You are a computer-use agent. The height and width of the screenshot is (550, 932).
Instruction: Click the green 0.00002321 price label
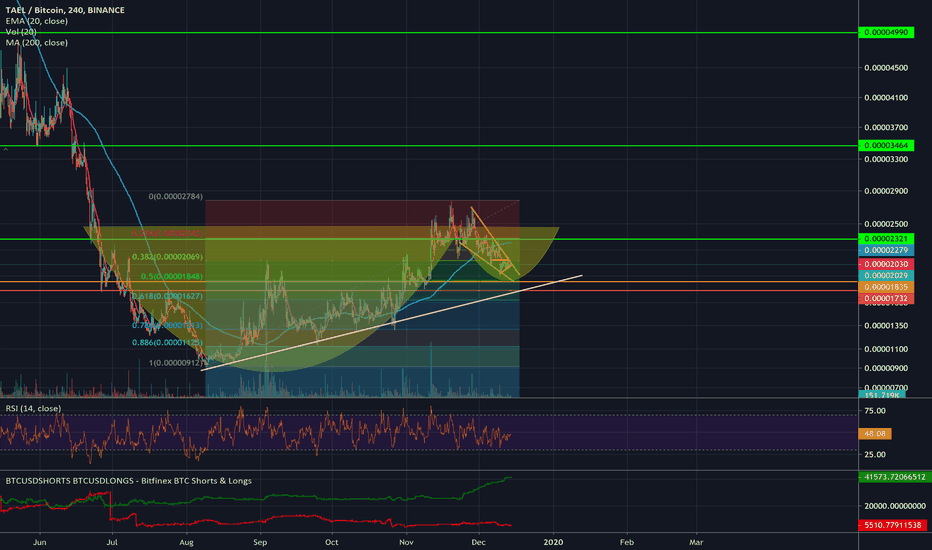point(886,238)
